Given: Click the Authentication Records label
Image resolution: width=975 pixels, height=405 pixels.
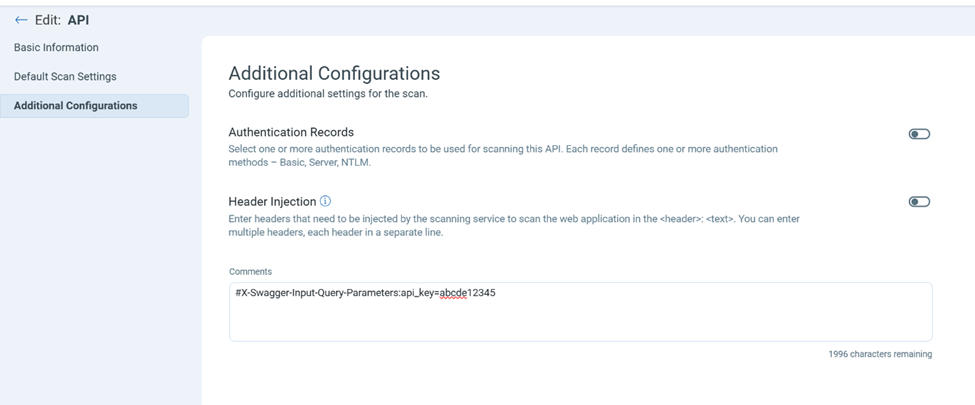Looking at the screenshot, I should pyautogui.click(x=291, y=132).
